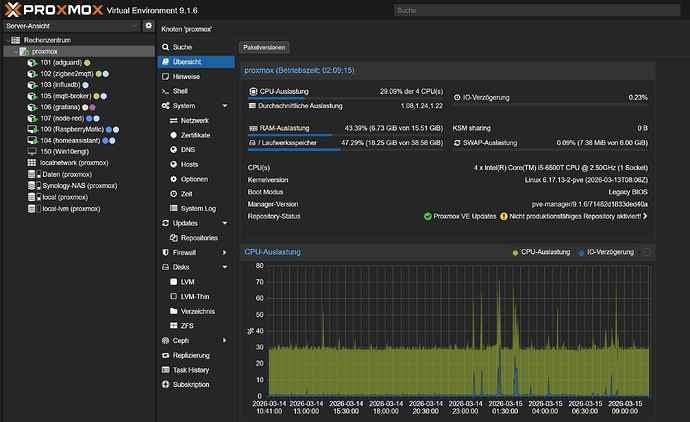Viewport: 690px width, 422px height.
Task: Click the Replizierung retweet icon
Action: [x=165, y=355]
